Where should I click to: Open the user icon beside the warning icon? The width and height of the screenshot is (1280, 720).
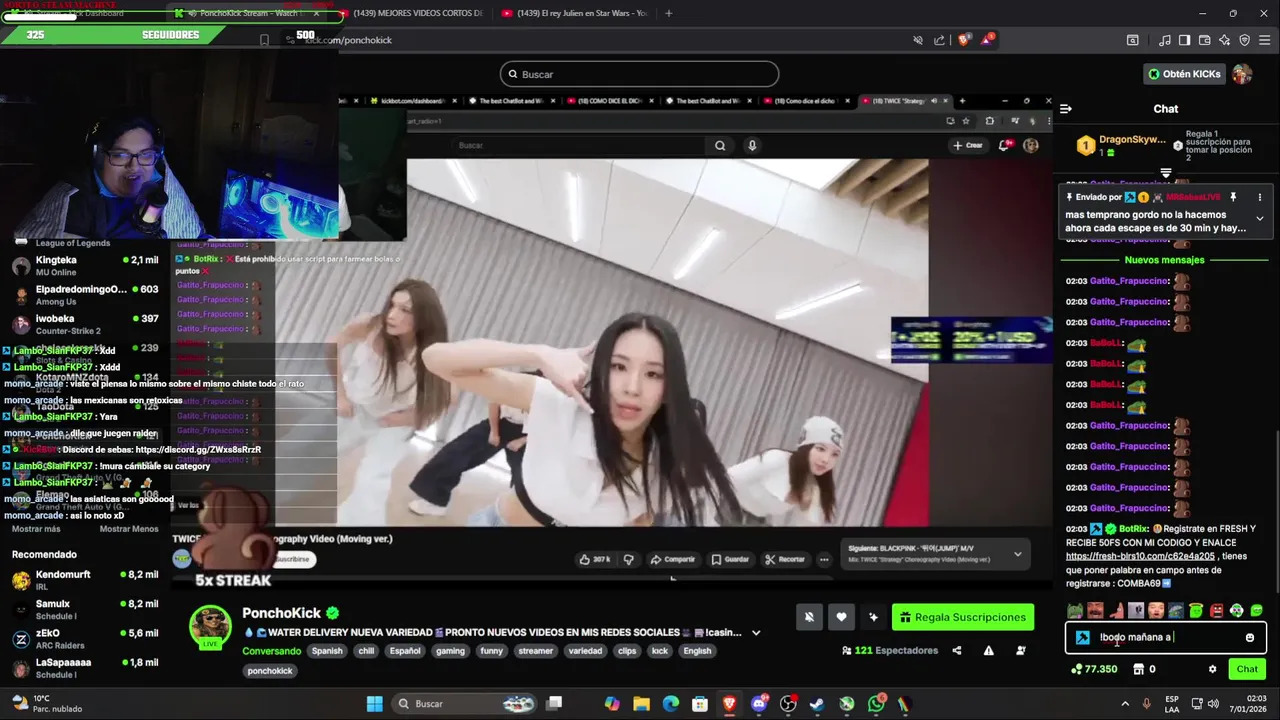[1020, 651]
